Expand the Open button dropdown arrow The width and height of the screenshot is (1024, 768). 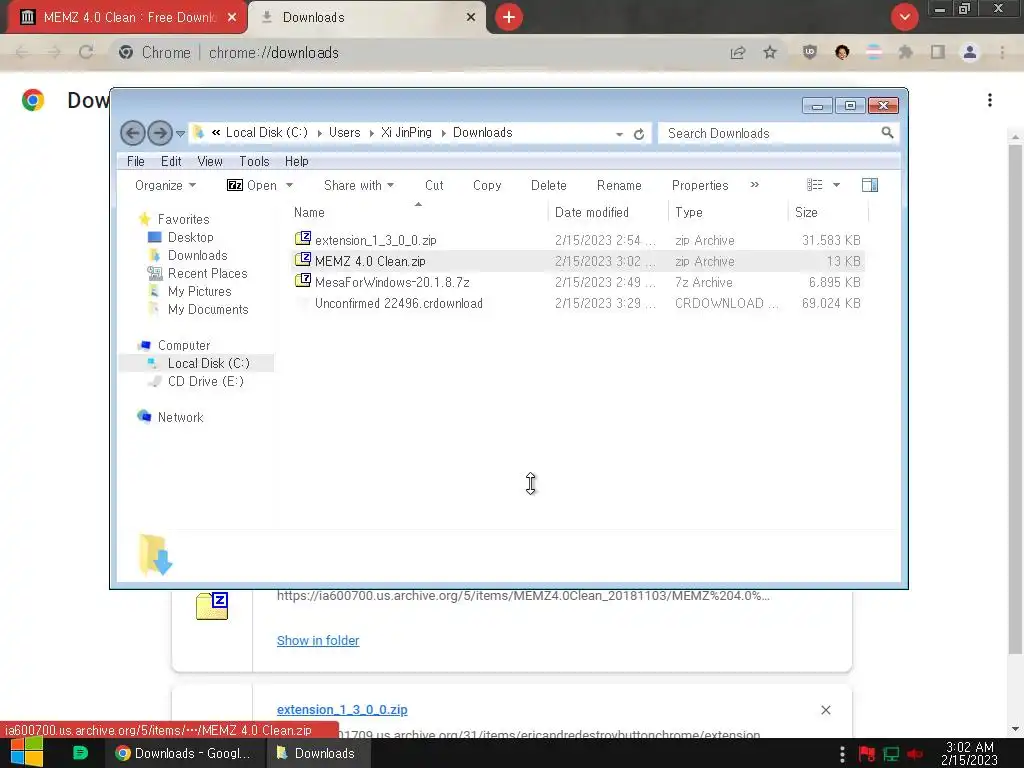[289, 185]
